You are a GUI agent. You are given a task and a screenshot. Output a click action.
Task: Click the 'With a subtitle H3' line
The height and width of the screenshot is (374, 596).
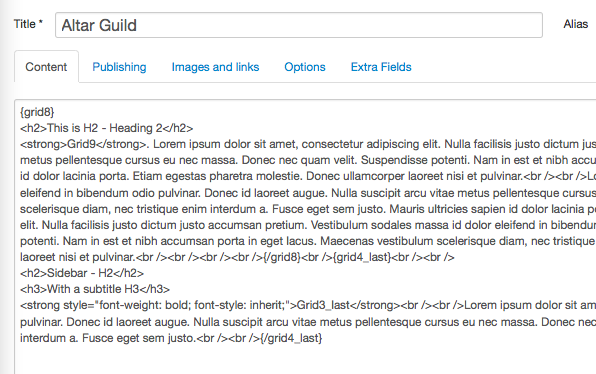95,289
